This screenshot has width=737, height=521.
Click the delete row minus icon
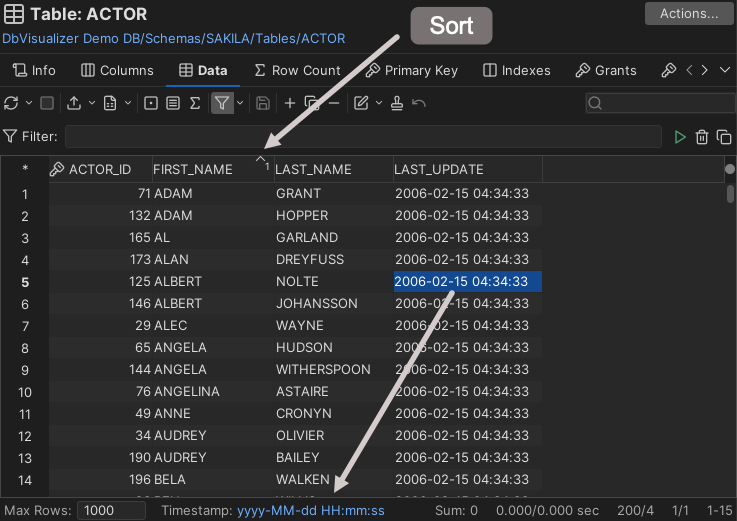click(334, 103)
